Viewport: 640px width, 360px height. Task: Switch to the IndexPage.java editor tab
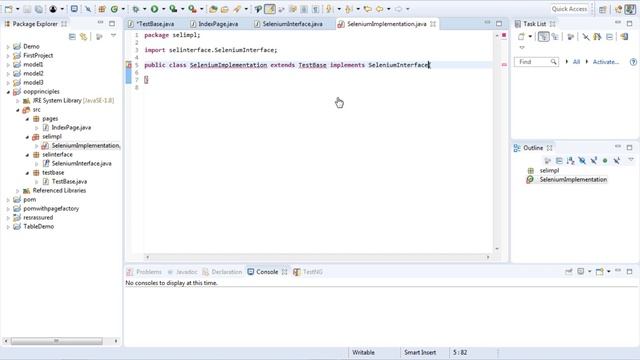214,24
